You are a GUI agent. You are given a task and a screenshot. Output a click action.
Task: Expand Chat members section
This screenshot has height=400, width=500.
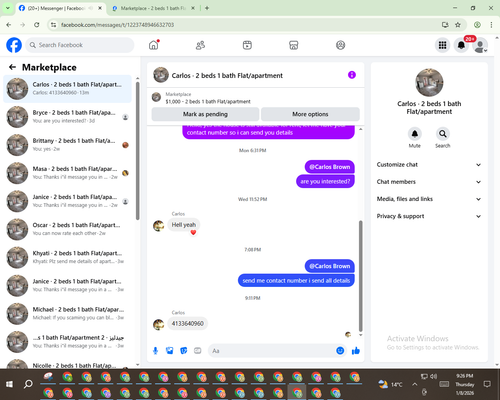click(x=429, y=182)
